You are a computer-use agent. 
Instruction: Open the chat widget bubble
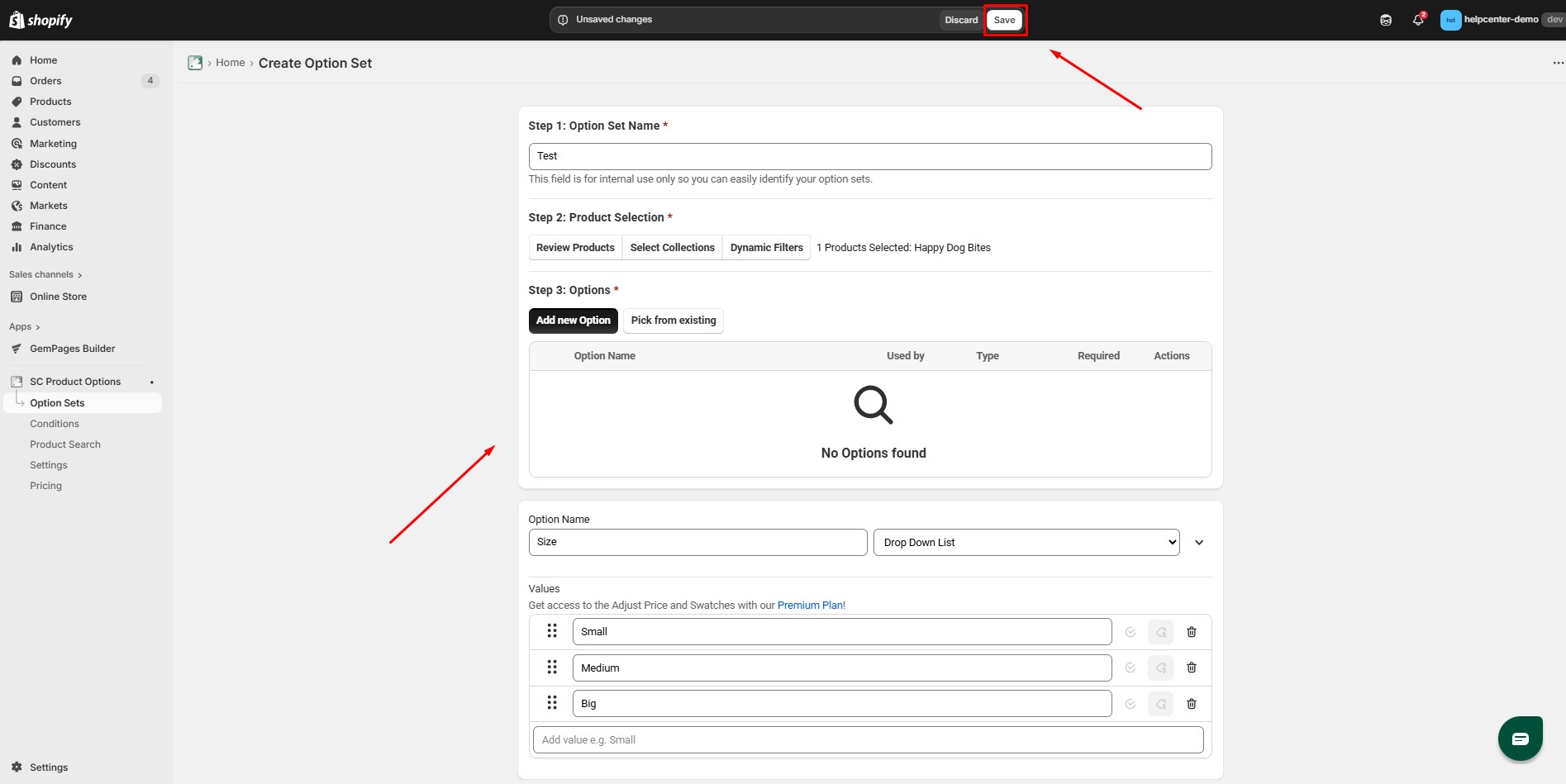click(1520, 738)
